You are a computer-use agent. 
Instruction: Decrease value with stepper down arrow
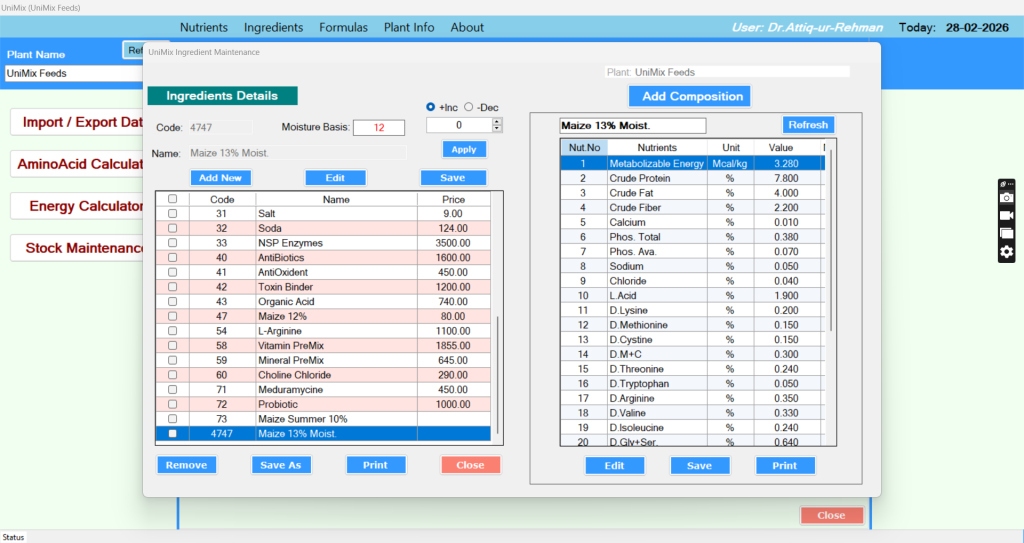(x=497, y=129)
